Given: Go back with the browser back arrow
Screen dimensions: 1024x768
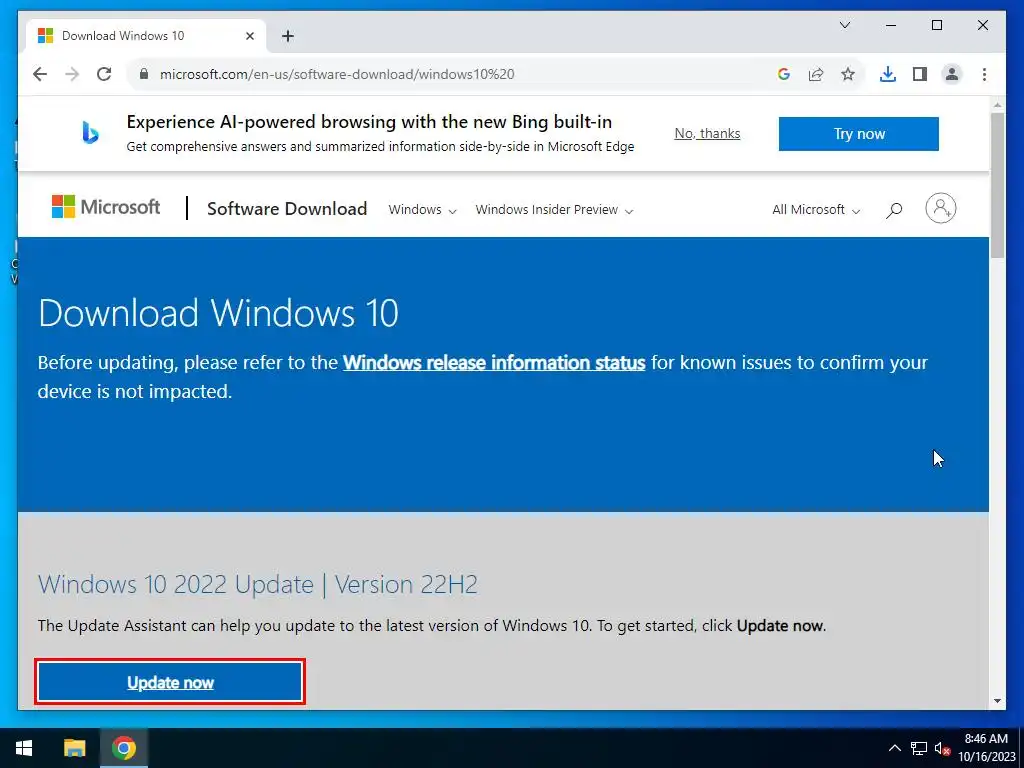Looking at the screenshot, I should tap(40, 74).
